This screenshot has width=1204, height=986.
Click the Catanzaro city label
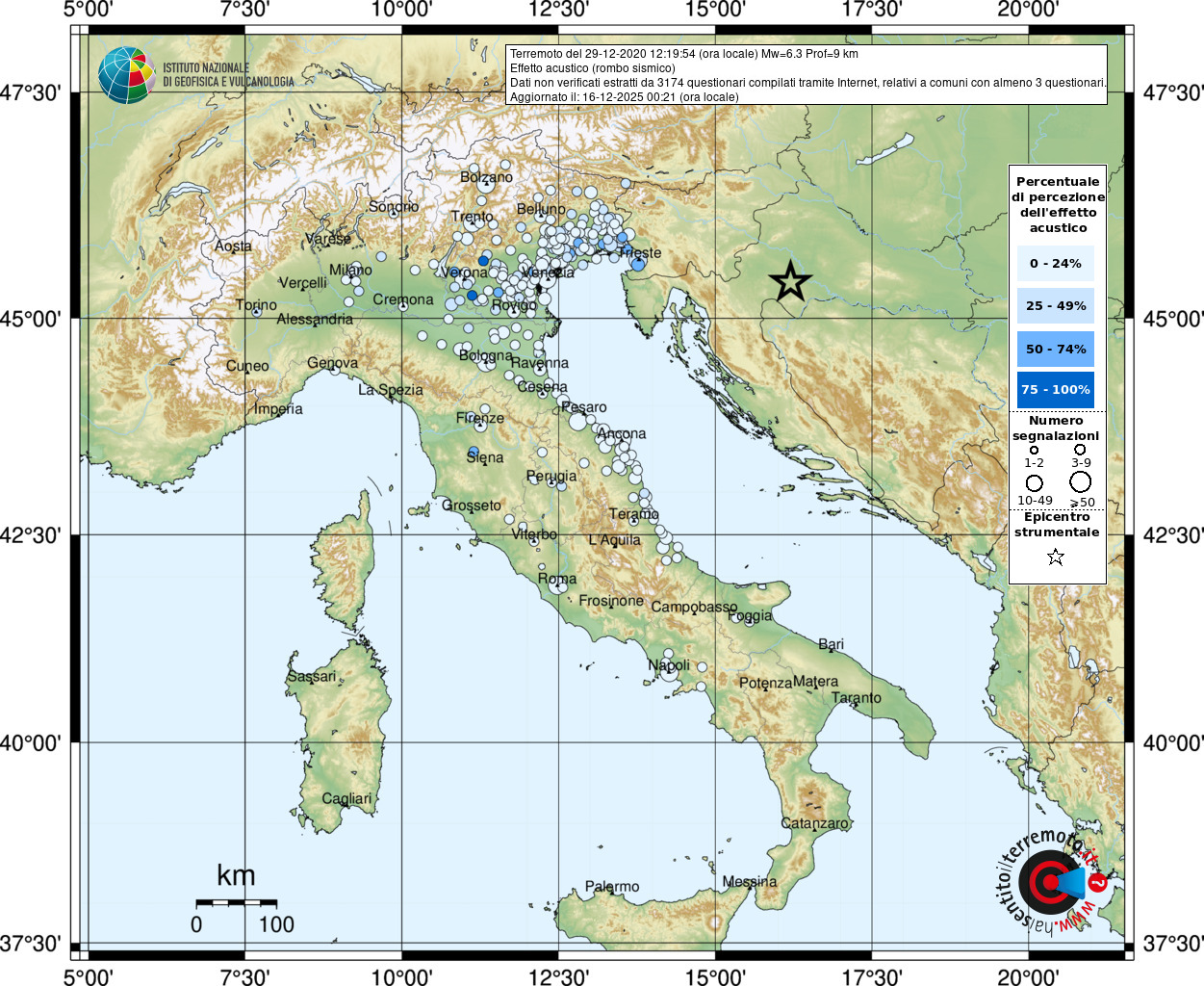tap(815, 823)
